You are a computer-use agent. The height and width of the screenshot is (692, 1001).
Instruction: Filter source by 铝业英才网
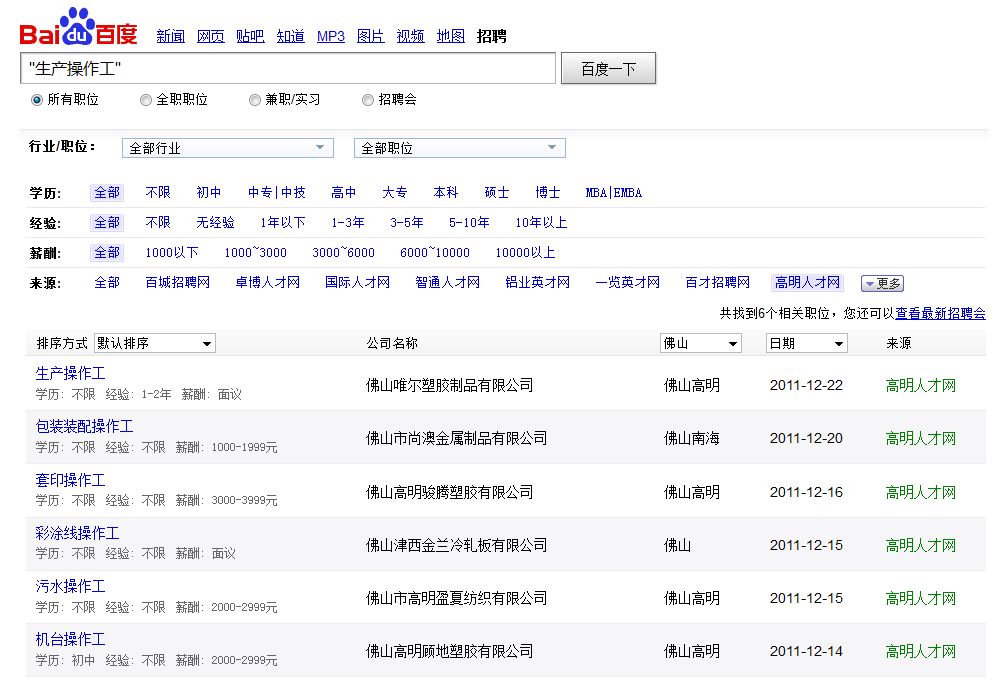tap(538, 283)
